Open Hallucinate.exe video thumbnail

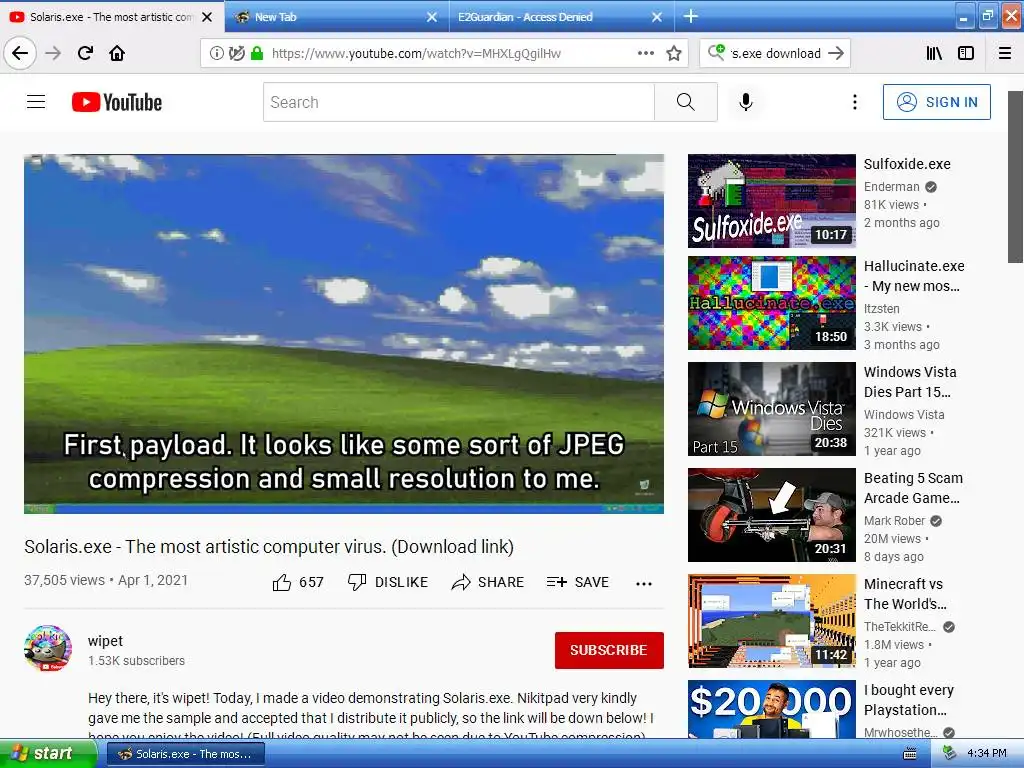click(772, 303)
